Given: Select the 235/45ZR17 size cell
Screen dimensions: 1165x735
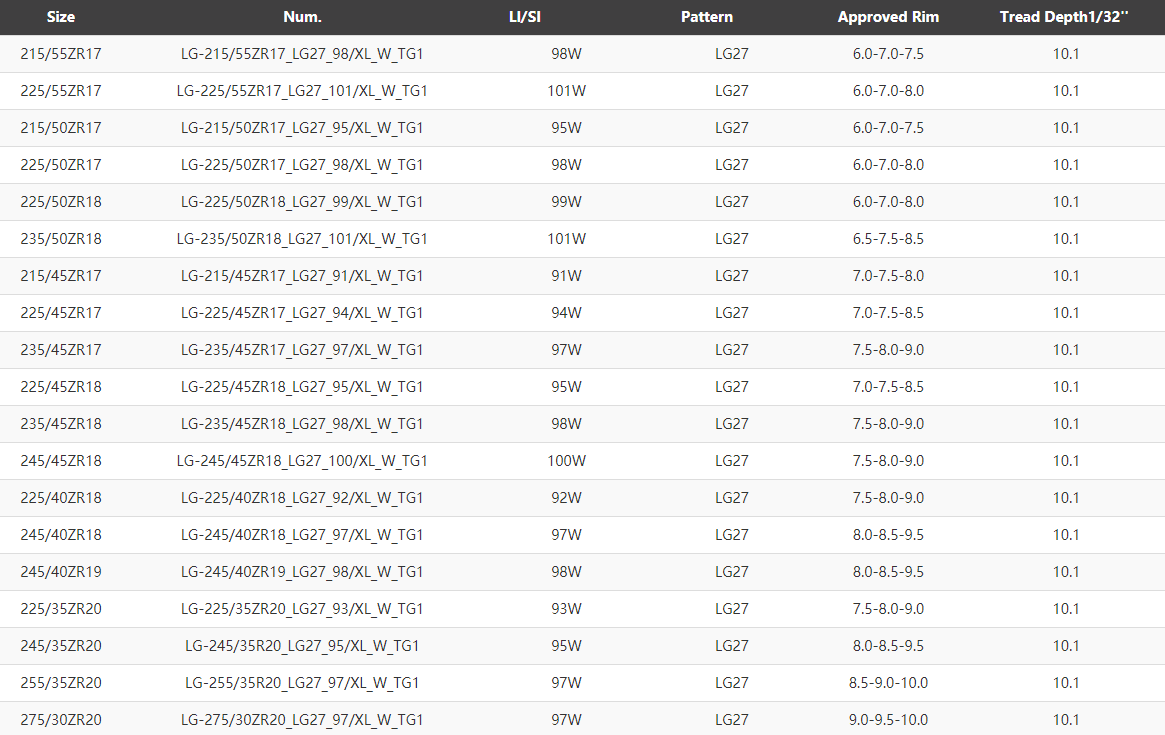Looking at the screenshot, I should click(61, 350).
